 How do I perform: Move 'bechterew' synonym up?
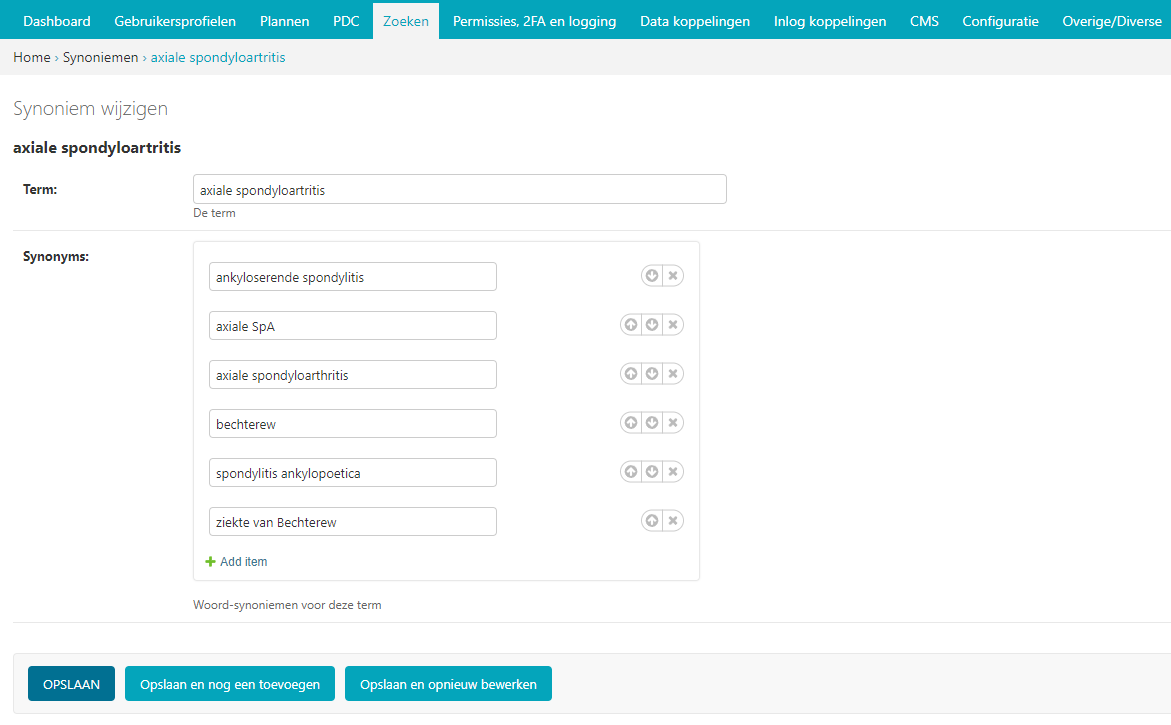[x=631, y=423]
